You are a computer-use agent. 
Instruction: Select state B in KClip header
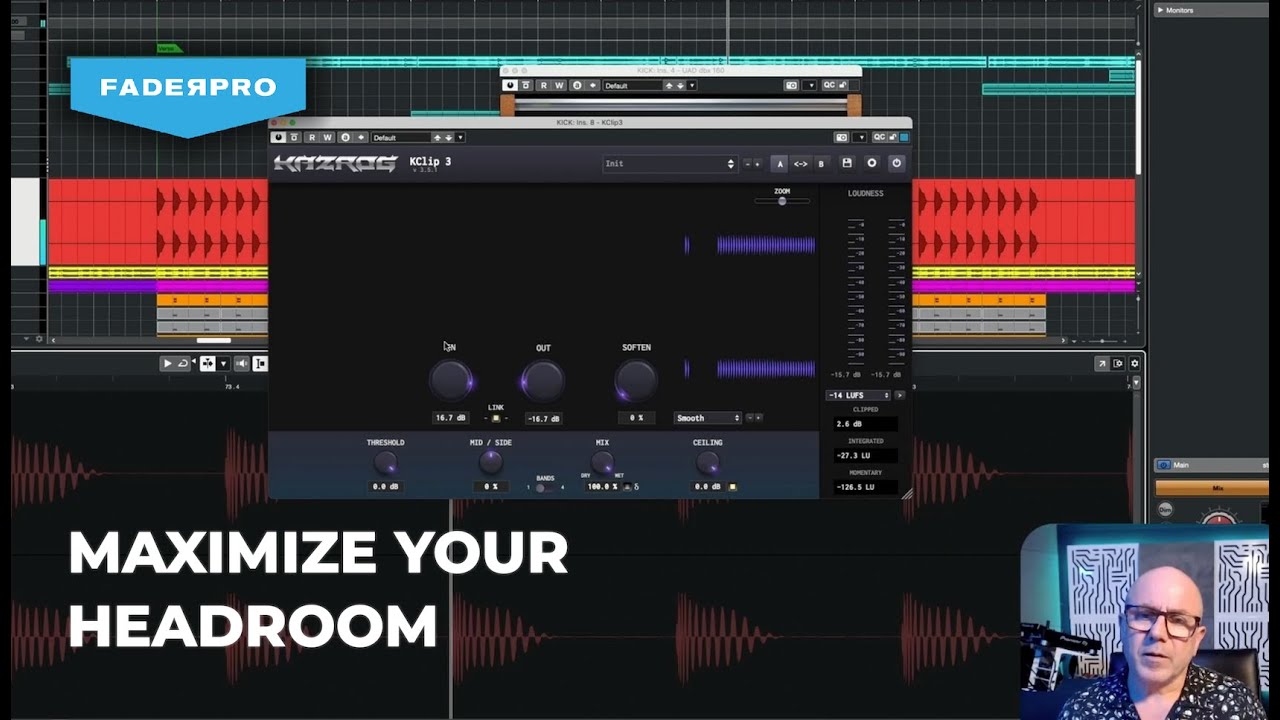tap(821, 164)
